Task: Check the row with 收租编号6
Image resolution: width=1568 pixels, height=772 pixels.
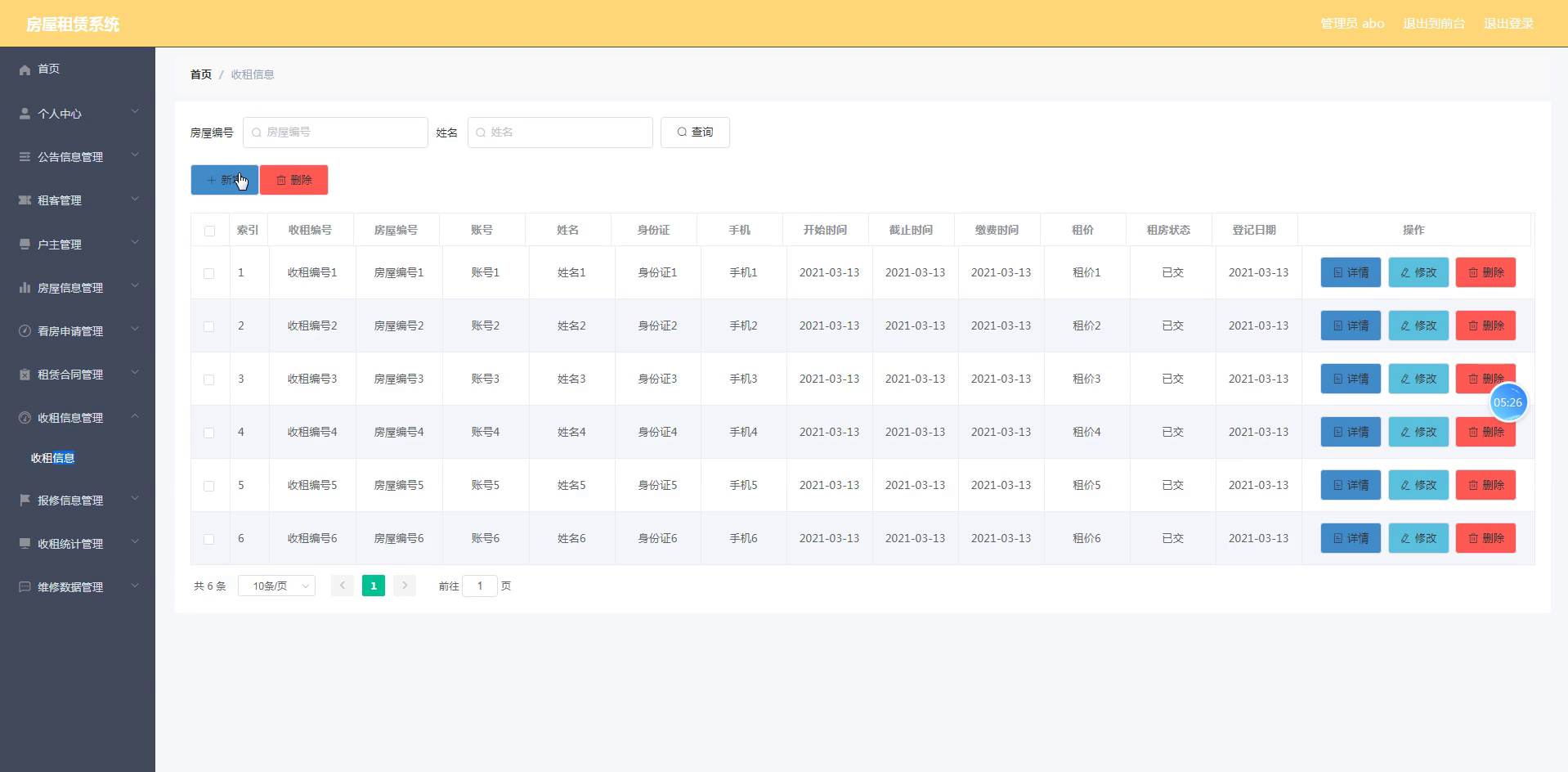Action: pos(209,539)
